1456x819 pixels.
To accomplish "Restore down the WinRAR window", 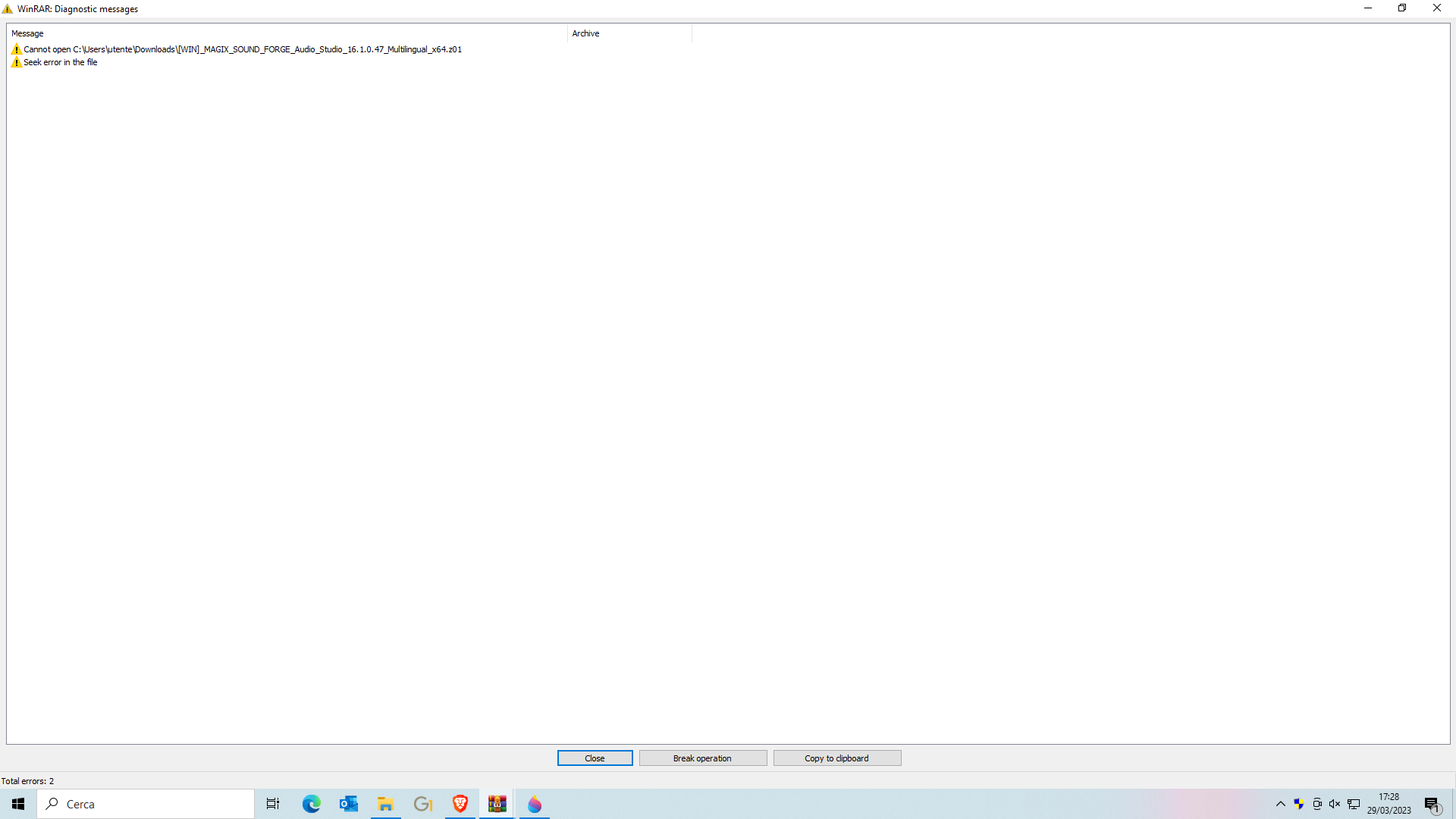I will (x=1402, y=8).
